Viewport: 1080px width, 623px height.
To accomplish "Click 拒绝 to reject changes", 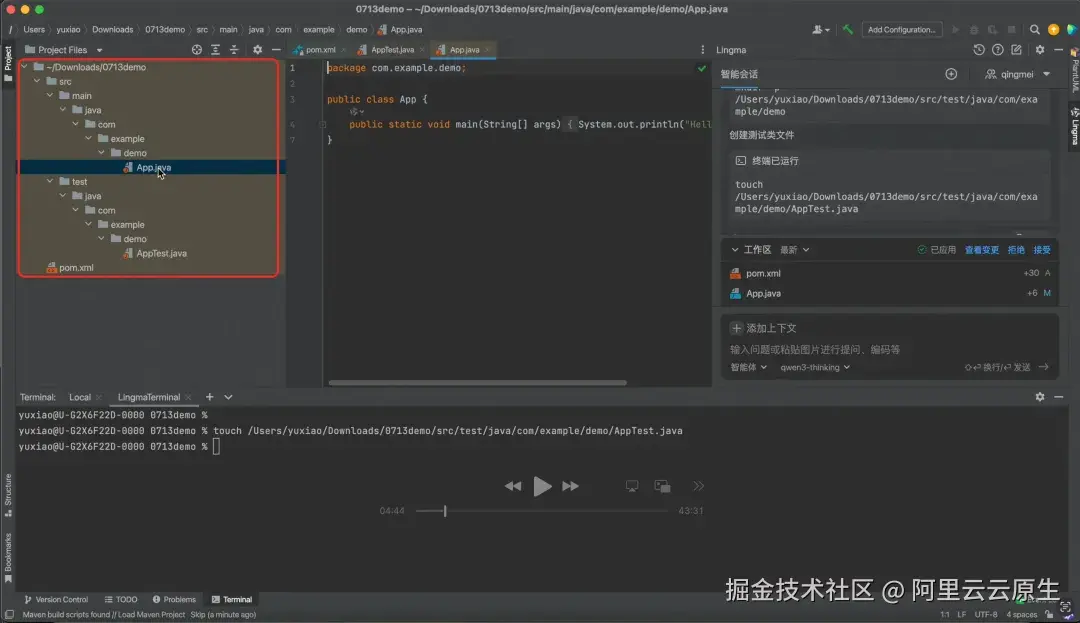I will coord(1016,250).
